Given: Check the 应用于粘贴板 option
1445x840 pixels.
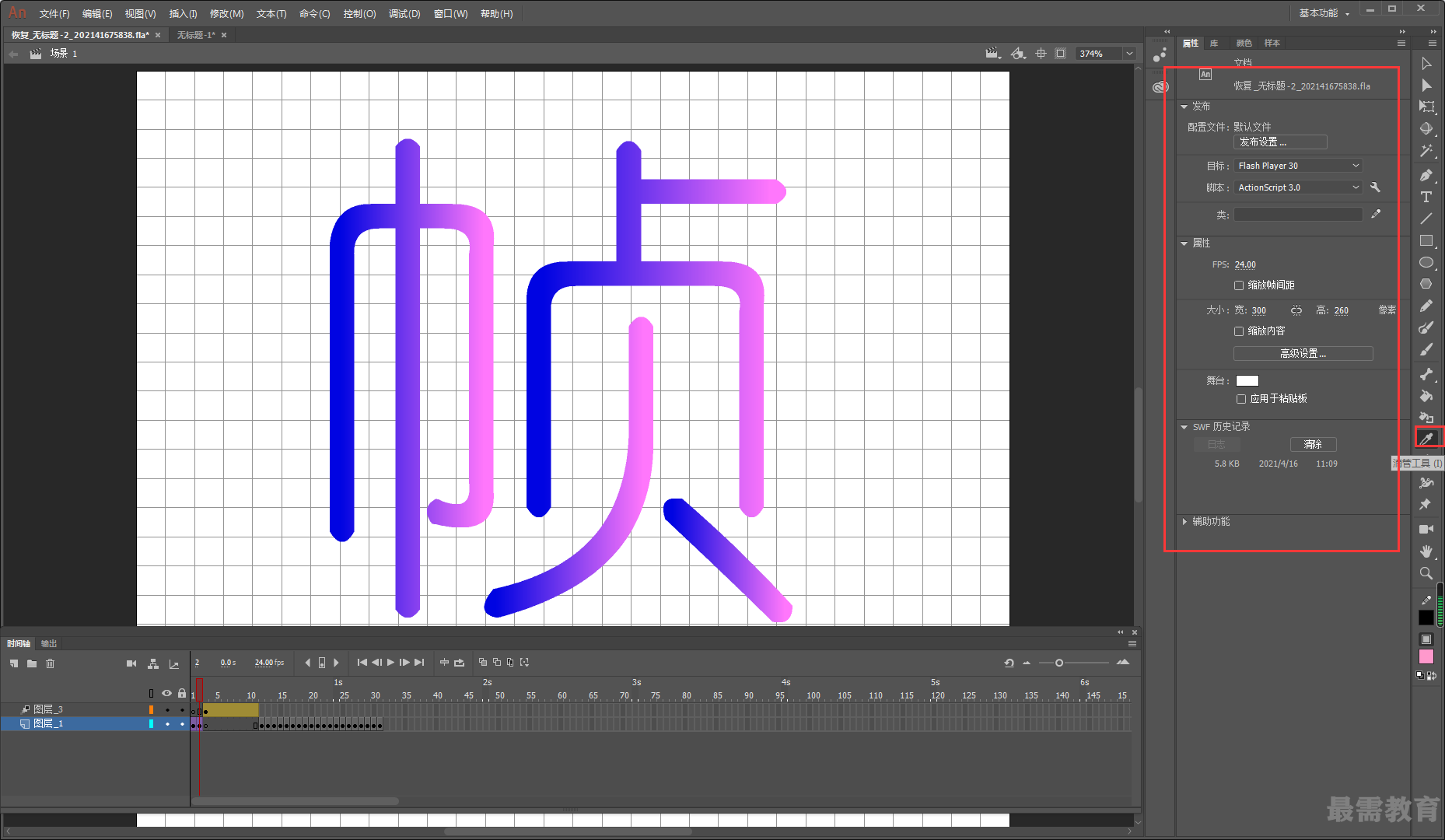Looking at the screenshot, I should click(x=1241, y=399).
